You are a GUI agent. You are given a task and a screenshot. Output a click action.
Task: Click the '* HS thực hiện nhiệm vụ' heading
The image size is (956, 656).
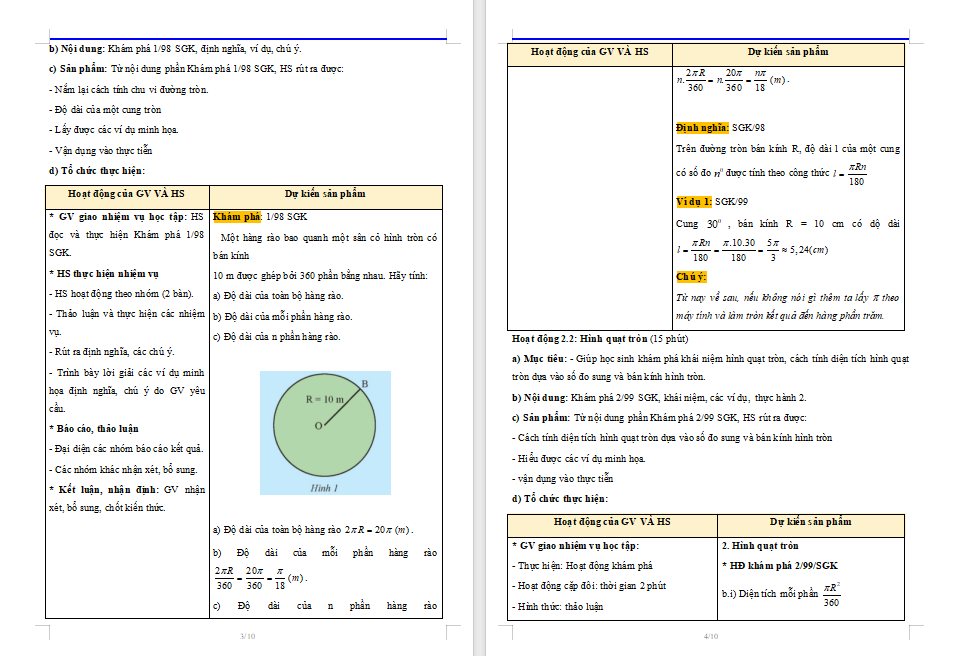(103, 273)
